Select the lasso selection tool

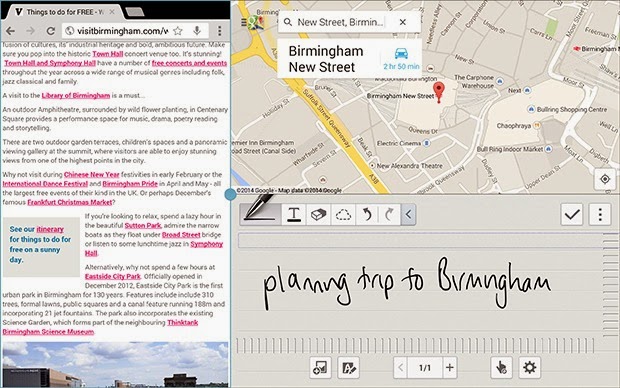pyautogui.click(x=343, y=214)
